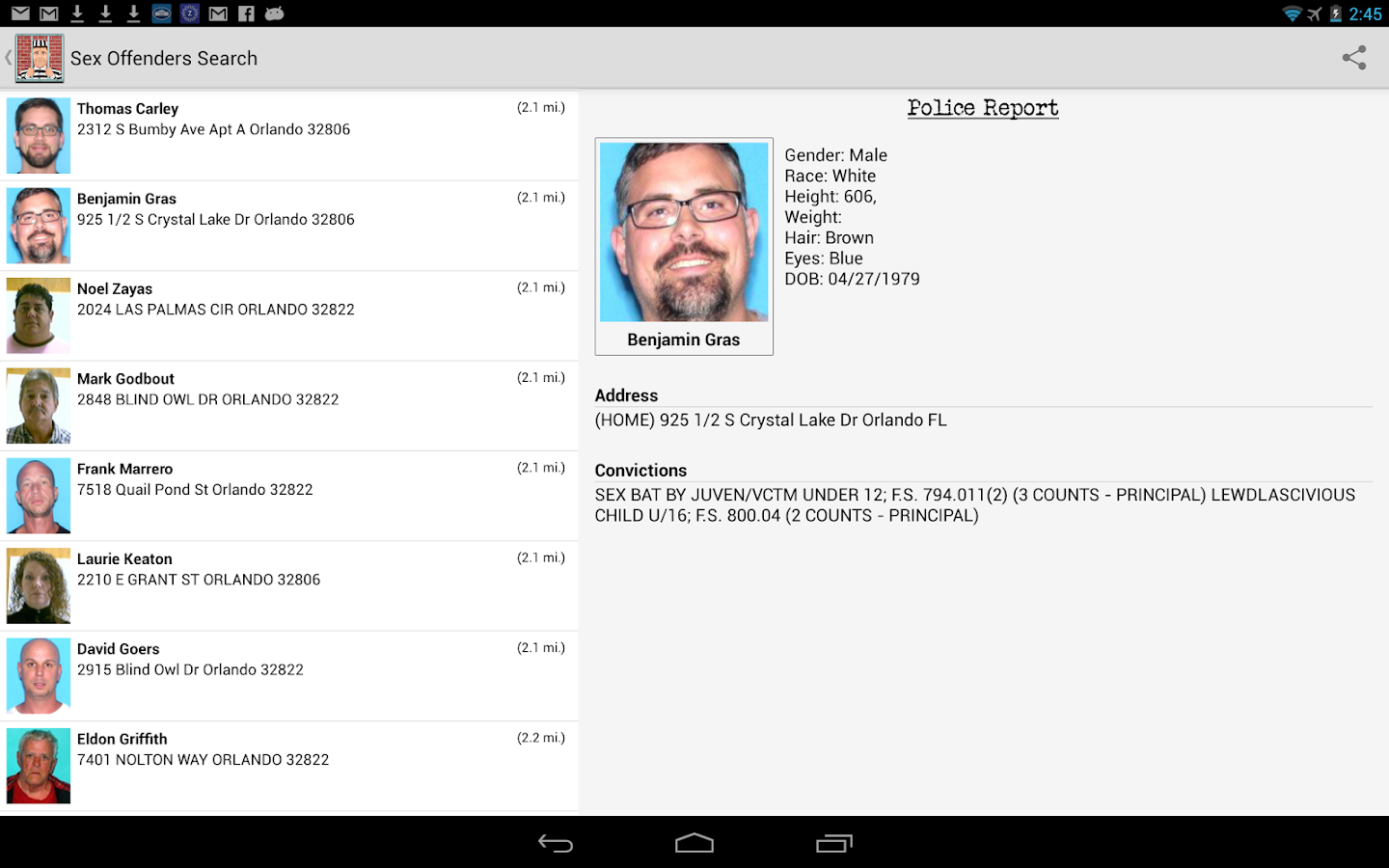Tap the Convictions section header
This screenshot has width=1389, height=868.
click(640, 471)
